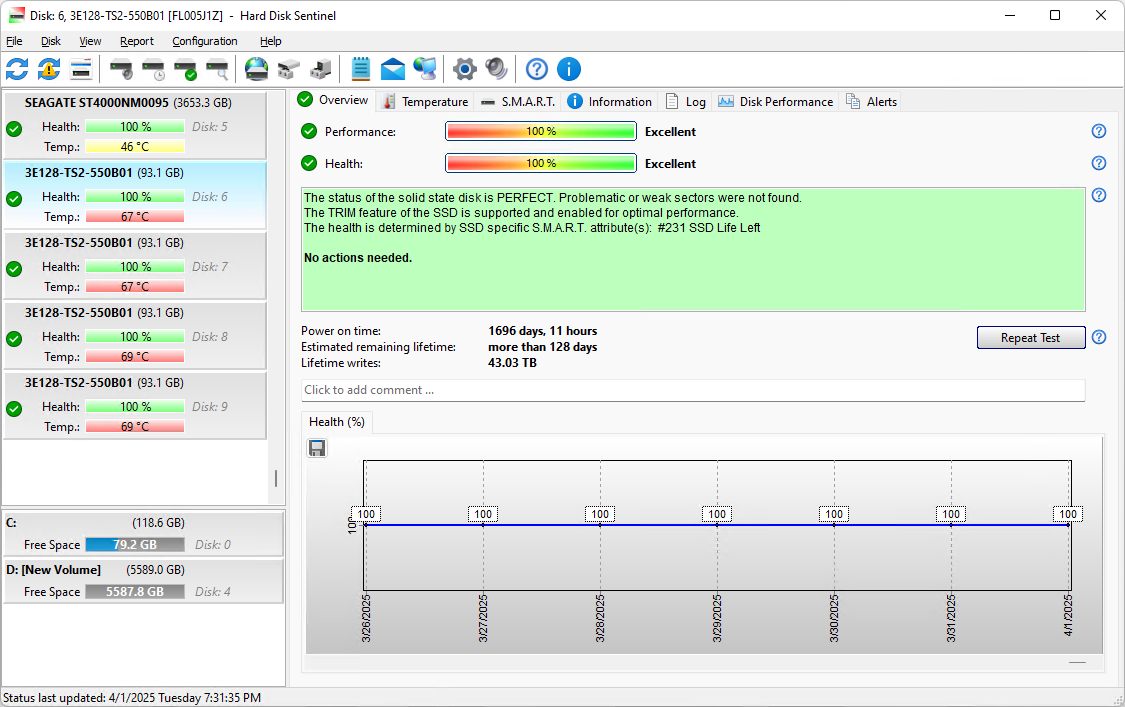Screen dimensions: 1125x707
Task: Switch to the Overview tab
Action: (x=333, y=100)
